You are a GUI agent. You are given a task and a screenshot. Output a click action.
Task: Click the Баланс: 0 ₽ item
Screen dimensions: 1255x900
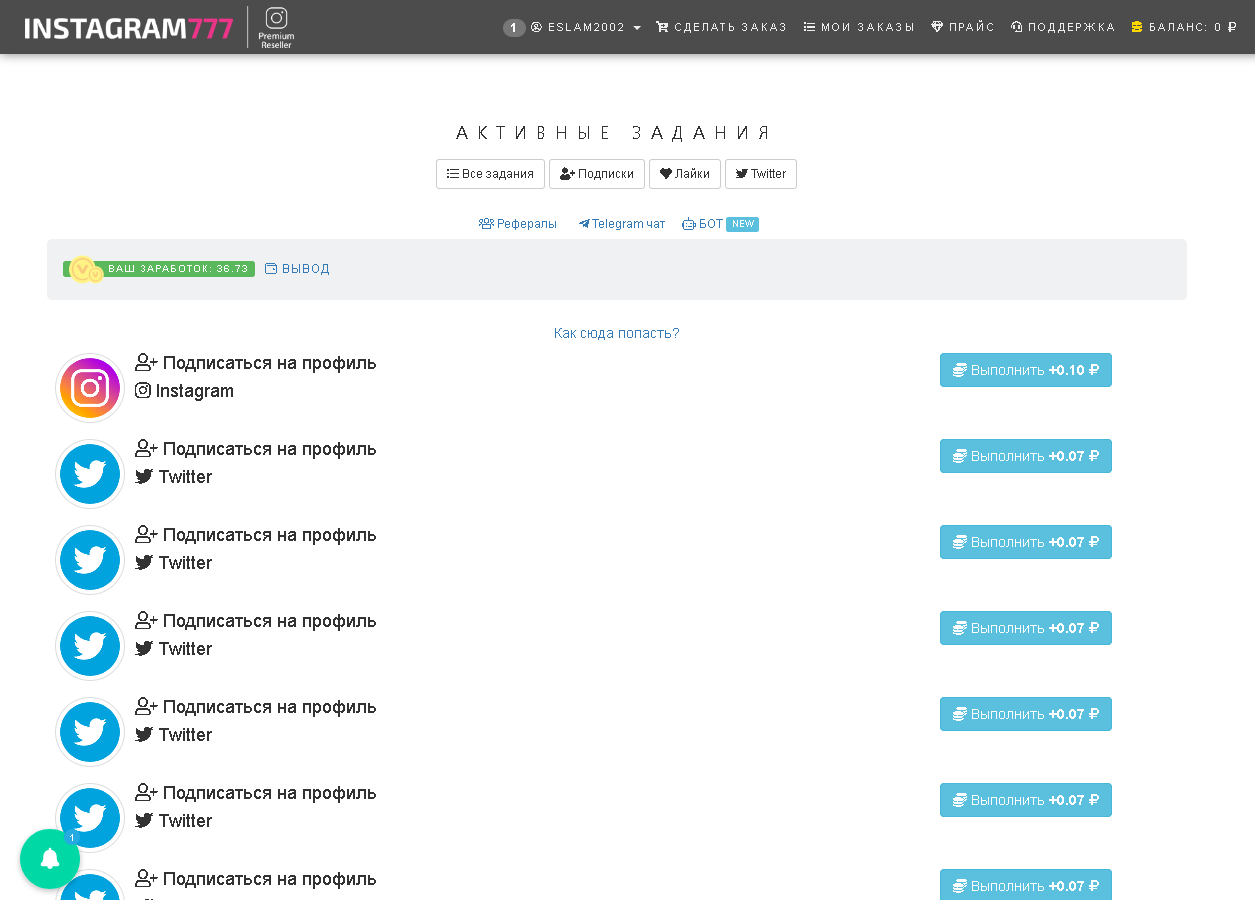point(1184,27)
